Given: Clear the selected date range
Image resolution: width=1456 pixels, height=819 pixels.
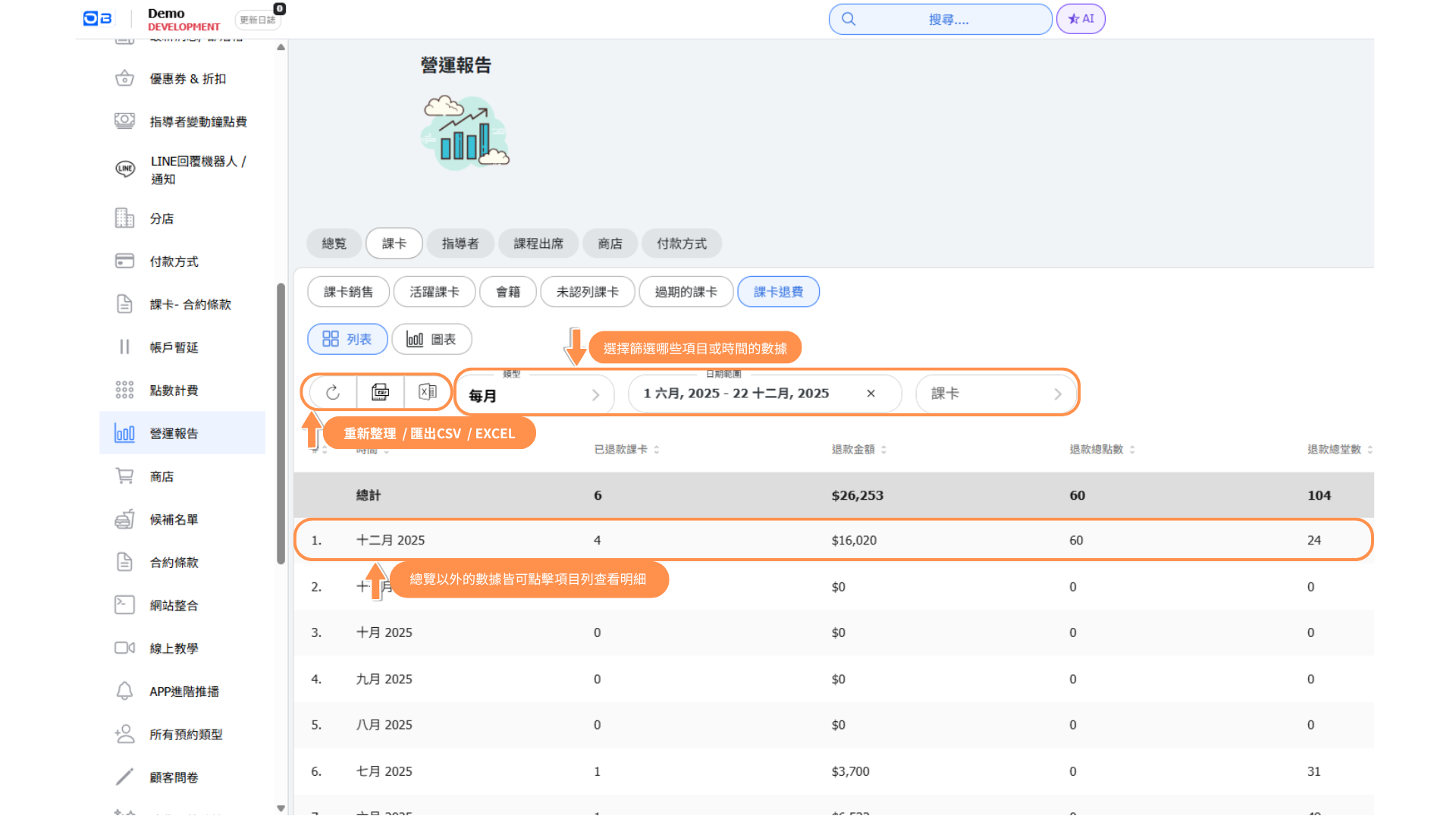Looking at the screenshot, I should pyautogui.click(x=871, y=394).
